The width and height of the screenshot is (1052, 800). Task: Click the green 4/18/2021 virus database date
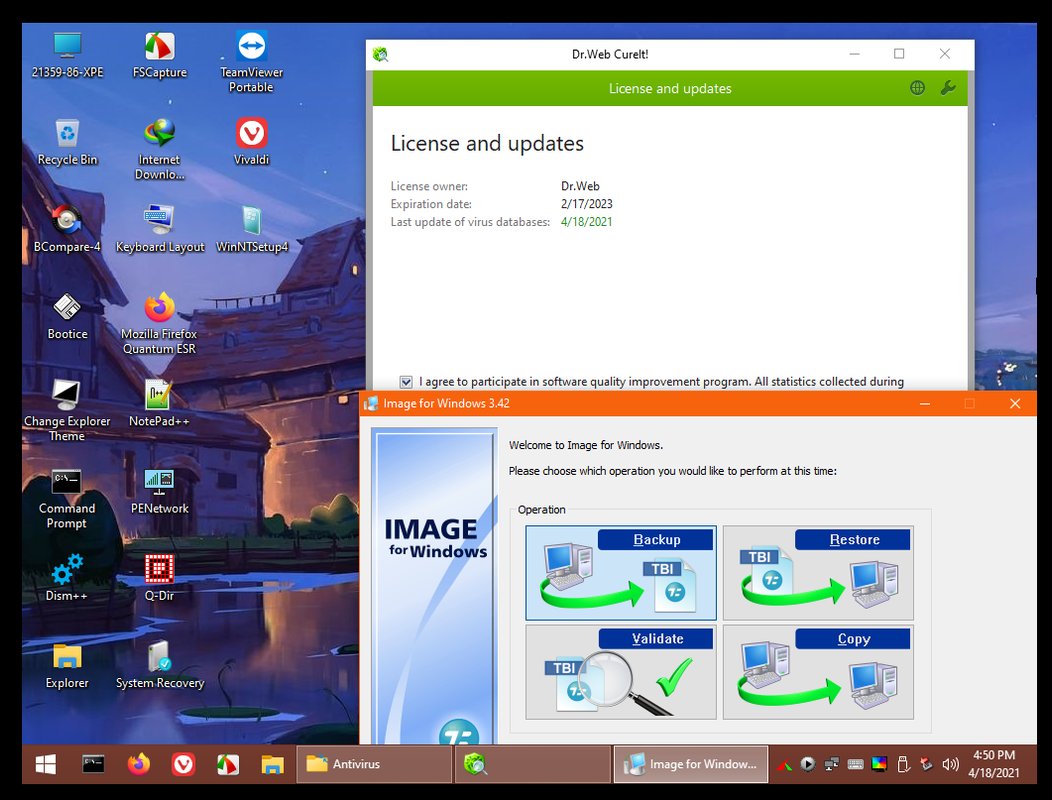click(x=586, y=222)
